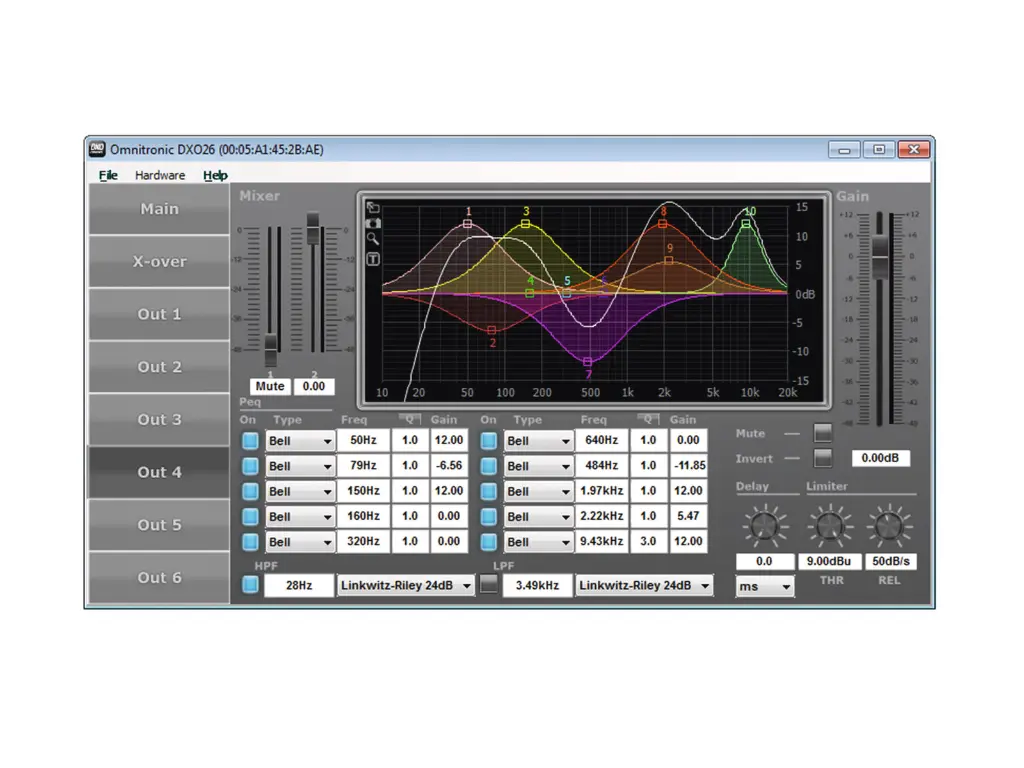Click the mixer Mute button

[x=270, y=386]
